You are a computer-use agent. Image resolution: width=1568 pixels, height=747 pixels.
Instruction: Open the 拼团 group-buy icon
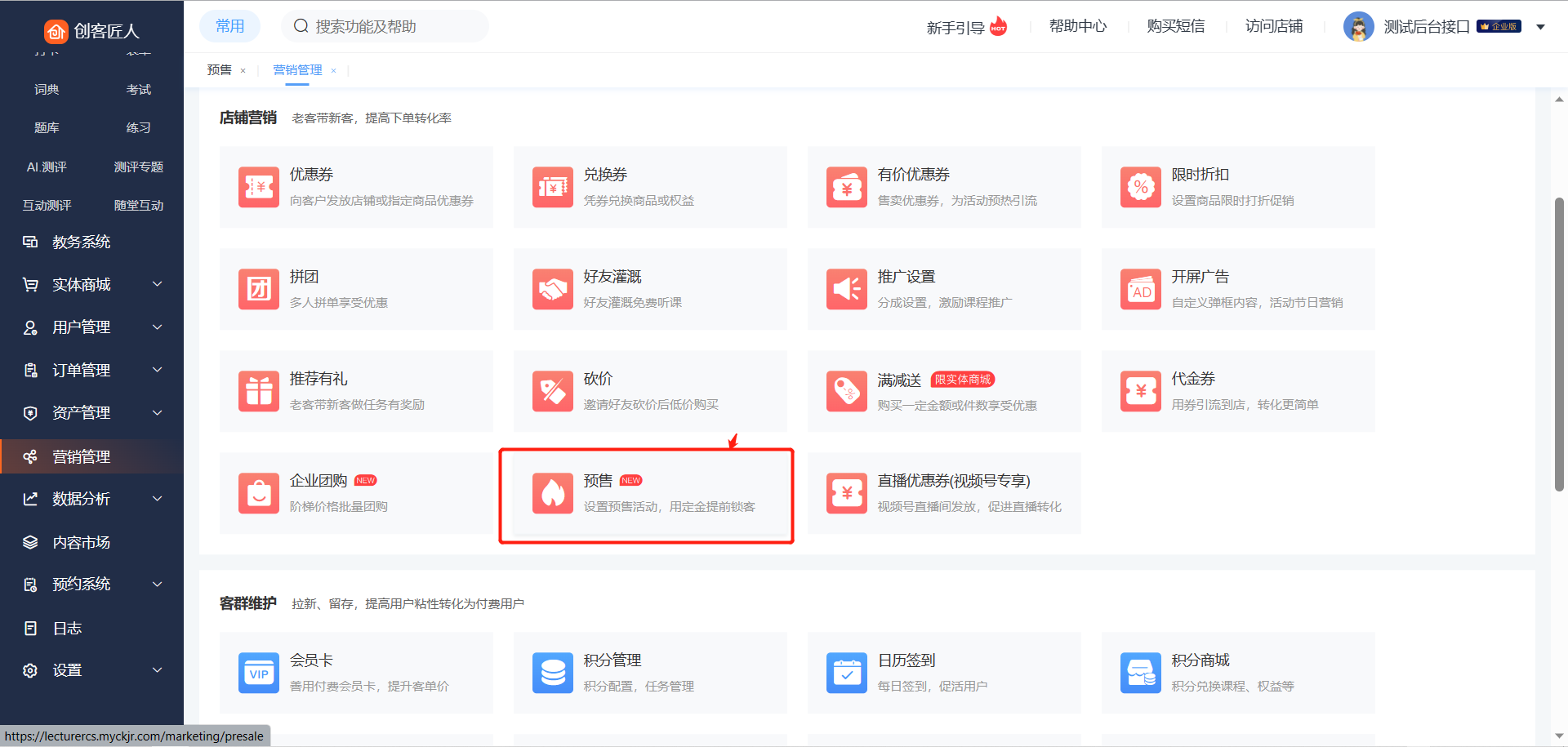point(258,289)
